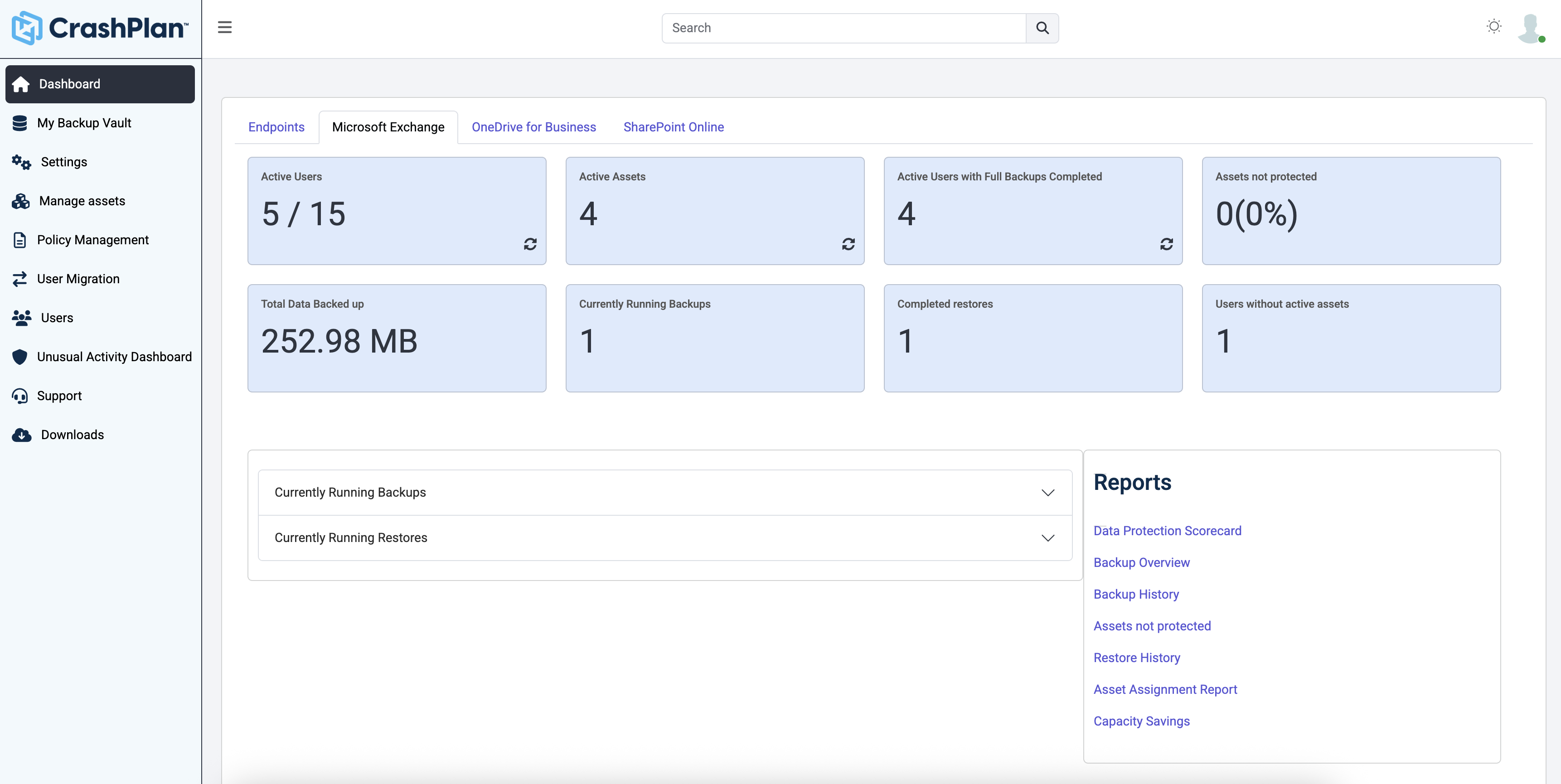Select Manage assets in the sidebar
The image size is (1561, 784).
pos(82,201)
